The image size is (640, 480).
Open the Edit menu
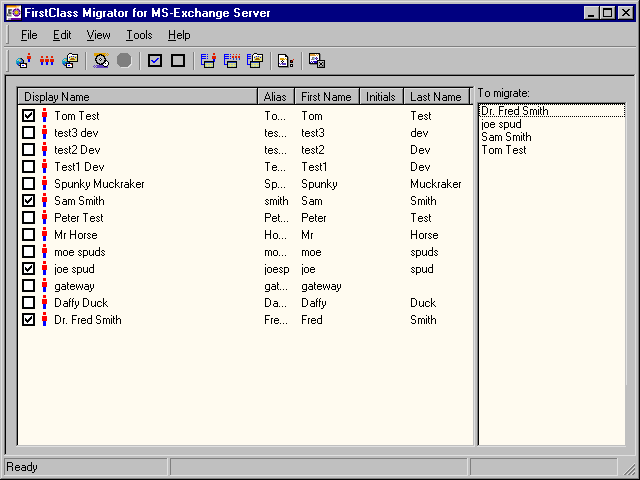[x=62, y=35]
